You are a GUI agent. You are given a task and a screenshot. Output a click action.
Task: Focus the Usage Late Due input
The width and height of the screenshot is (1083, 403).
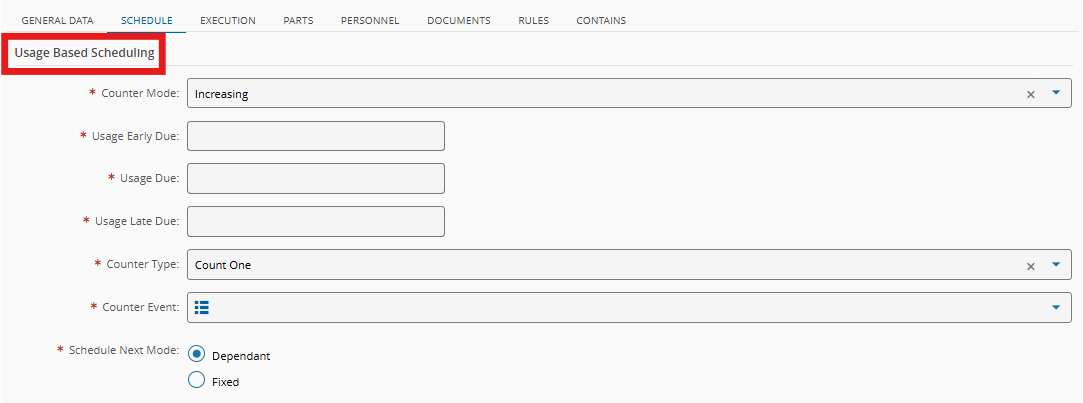(316, 221)
